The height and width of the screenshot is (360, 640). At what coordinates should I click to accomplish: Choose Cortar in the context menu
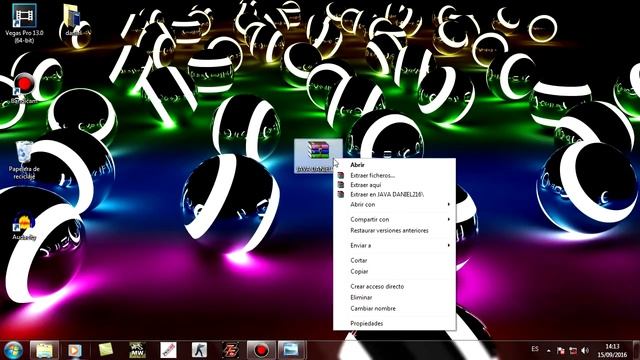pyautogui.click(x=394, y=260)
